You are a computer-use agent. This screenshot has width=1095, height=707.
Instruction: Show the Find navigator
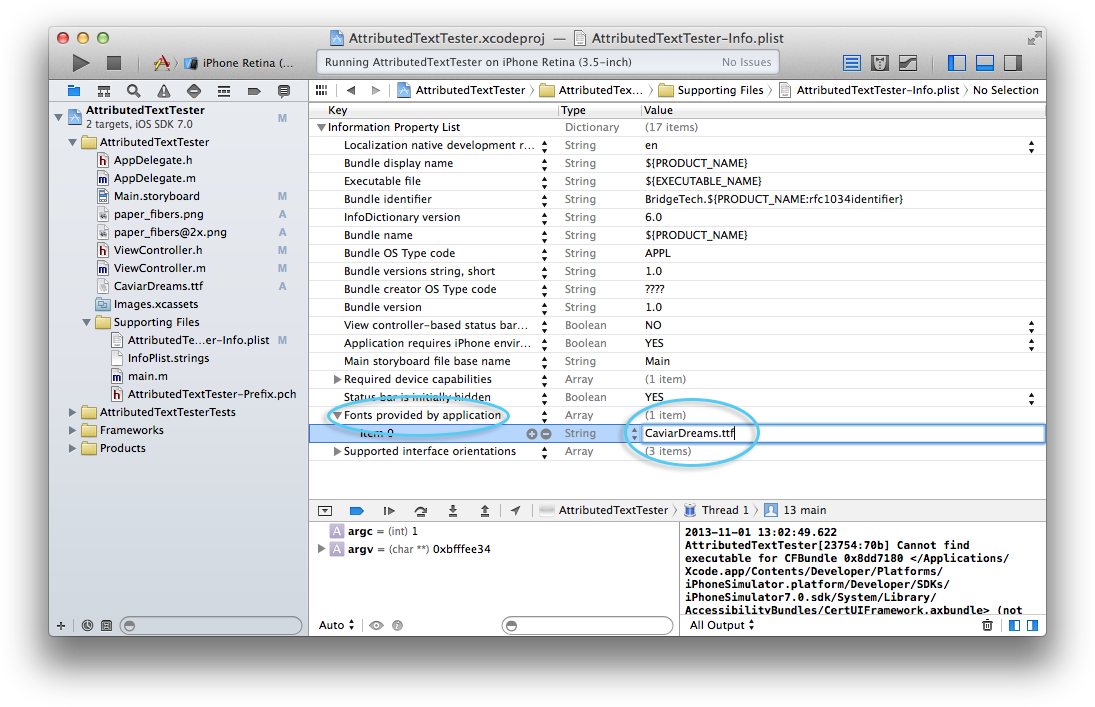coord(133,91)
